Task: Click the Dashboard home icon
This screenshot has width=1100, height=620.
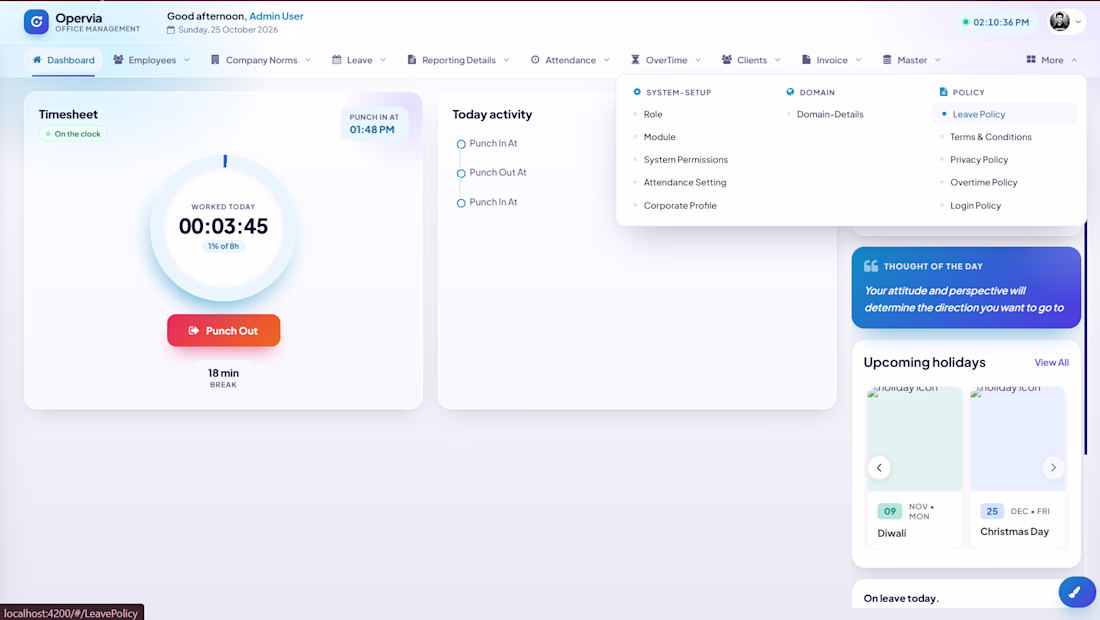Action: (37, 60)
